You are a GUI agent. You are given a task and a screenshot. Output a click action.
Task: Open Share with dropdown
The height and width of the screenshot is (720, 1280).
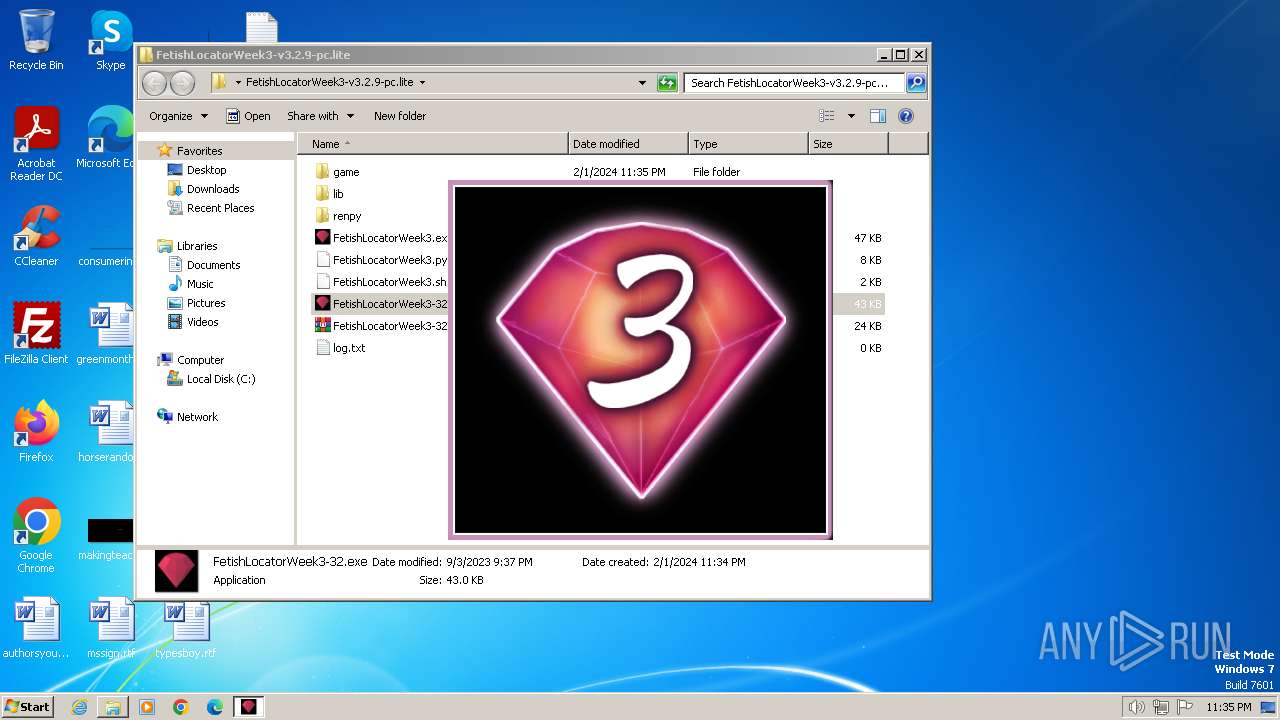320,116
